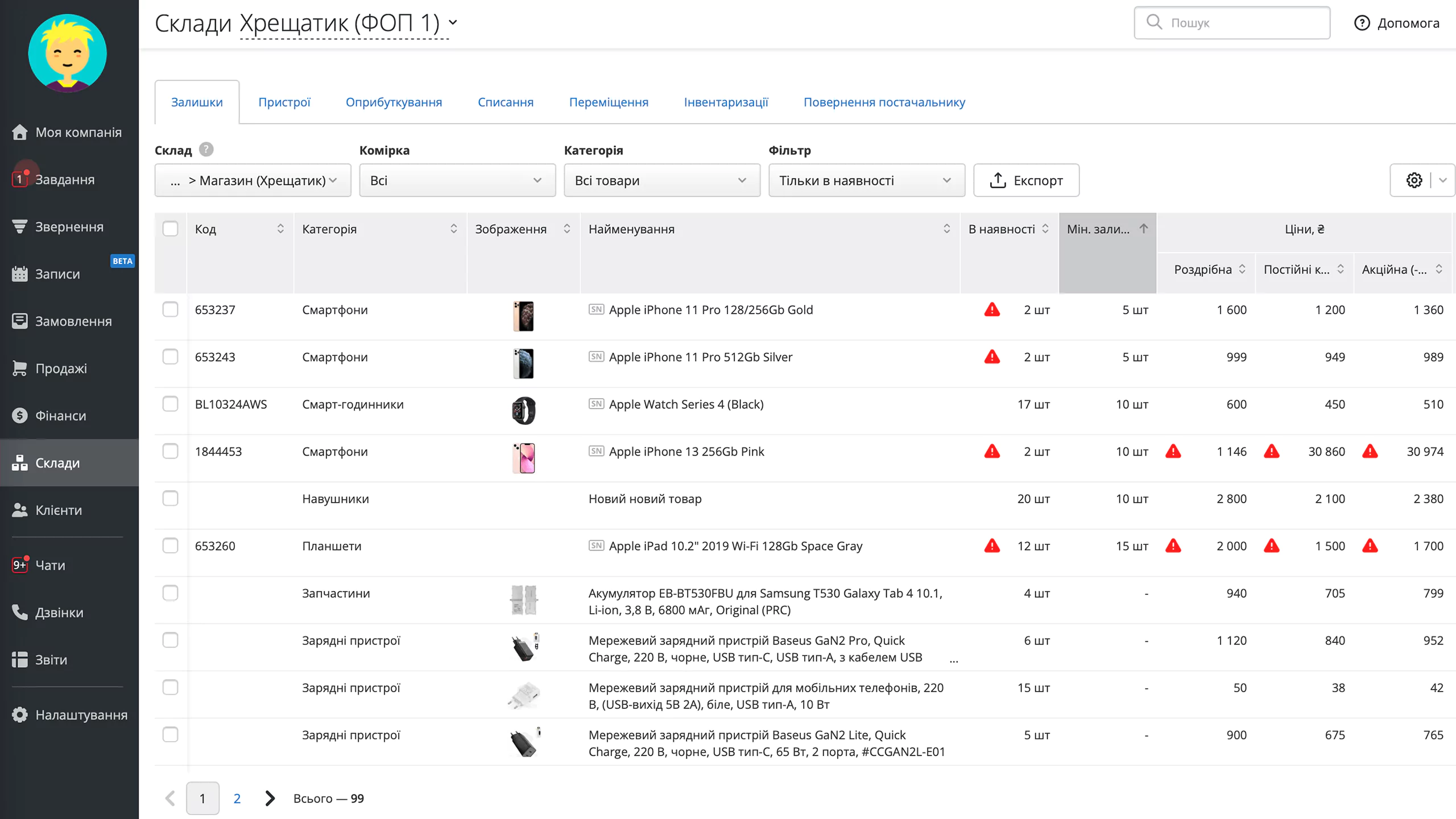Open Моя компанія home icon
The width and height of the screenshot is (1456, 819).
tap(19, 132)
